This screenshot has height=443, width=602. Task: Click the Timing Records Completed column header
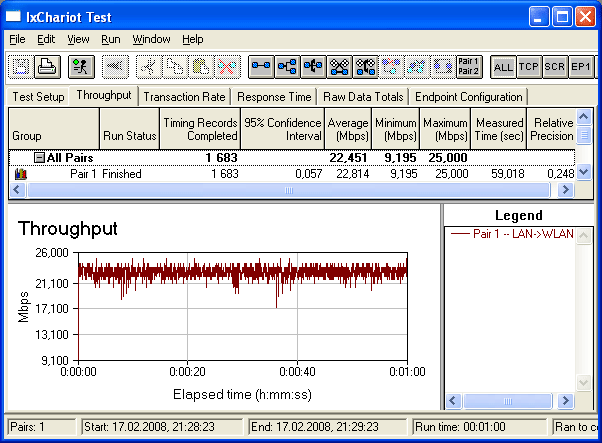click(200, 129)
